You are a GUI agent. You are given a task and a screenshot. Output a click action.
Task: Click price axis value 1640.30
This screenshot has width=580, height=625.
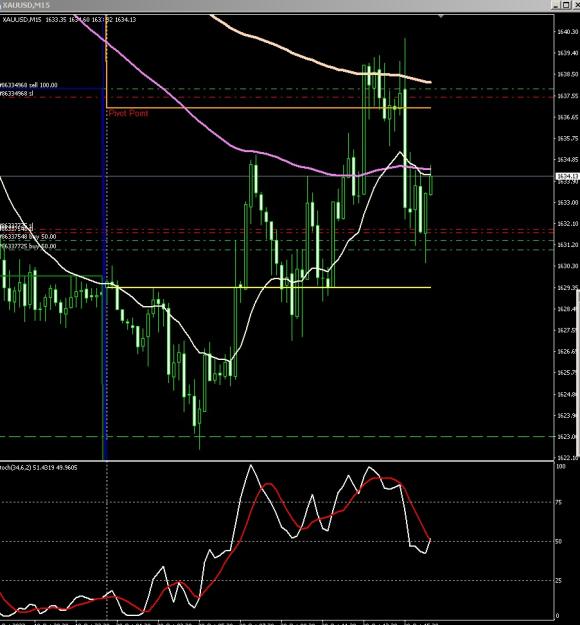tap(567, 31)
